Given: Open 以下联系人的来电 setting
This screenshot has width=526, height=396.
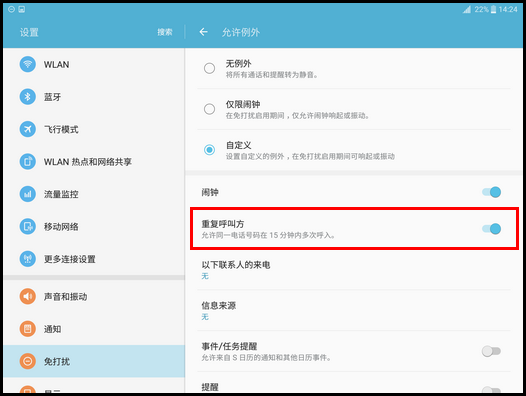Looking at the screenshot, I should click(354, 269).
